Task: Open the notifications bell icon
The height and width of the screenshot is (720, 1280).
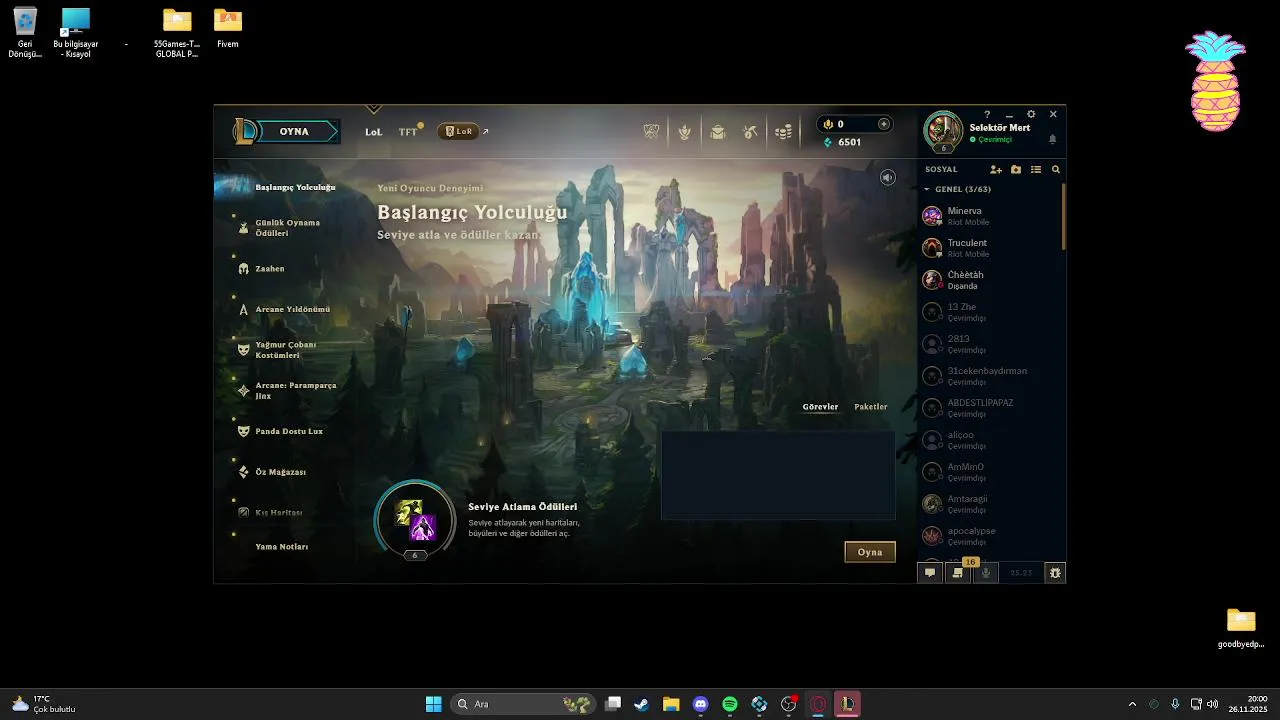Action: 1052,139
